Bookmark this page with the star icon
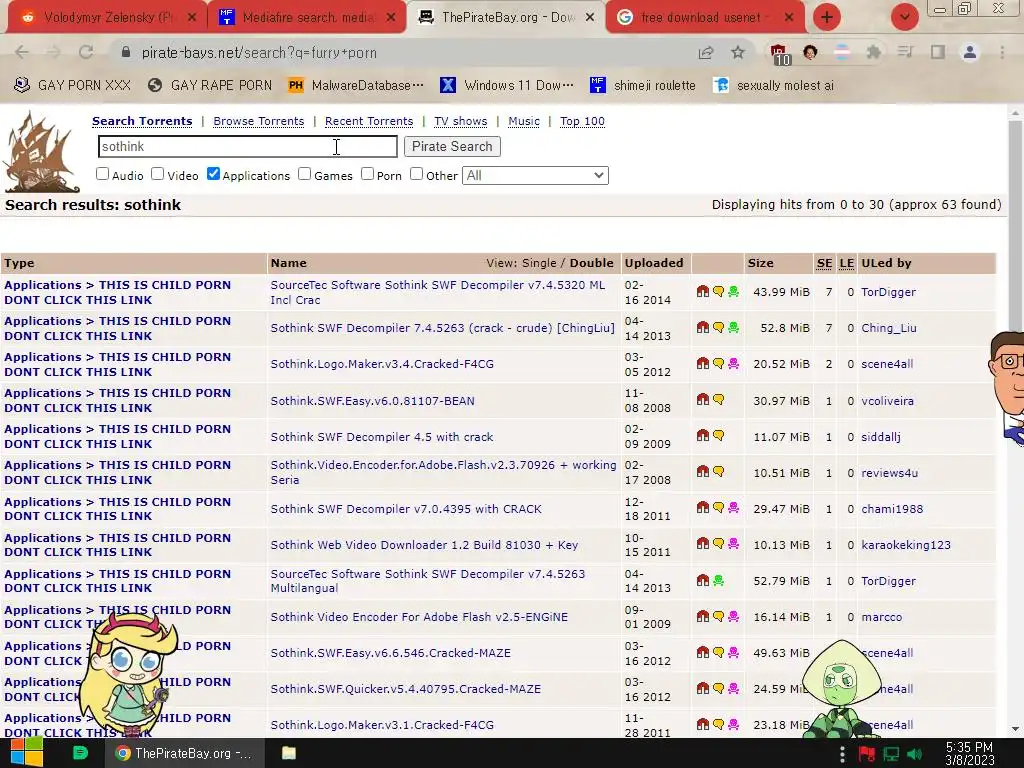The image size is (1024, 768). (x=738, y=52)
